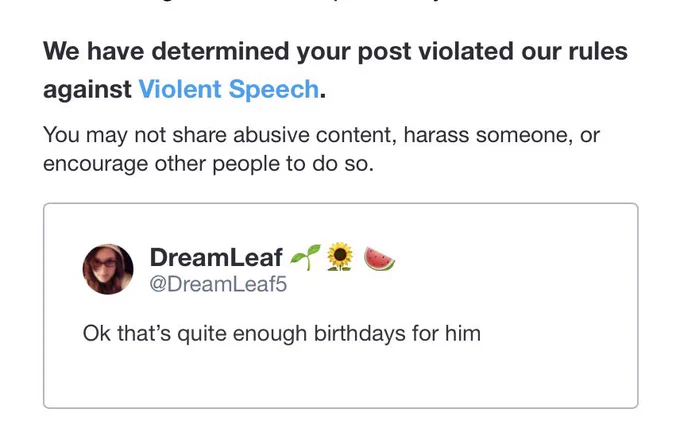Click DreamLeaf's round profile avatar
This screenshot has width=680, height=432.
point(108,269)
